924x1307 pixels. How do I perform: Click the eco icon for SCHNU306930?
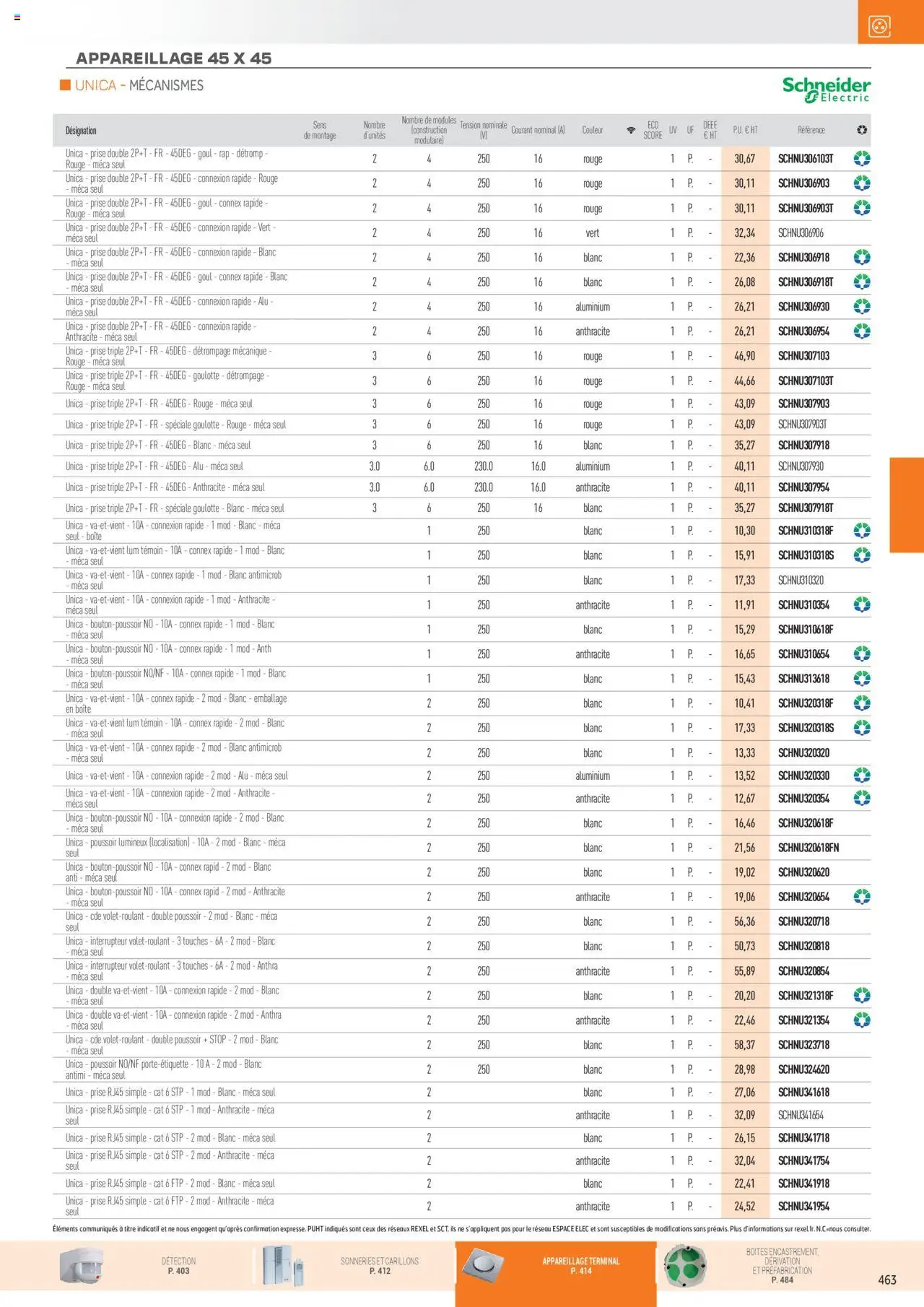[862, 307]
